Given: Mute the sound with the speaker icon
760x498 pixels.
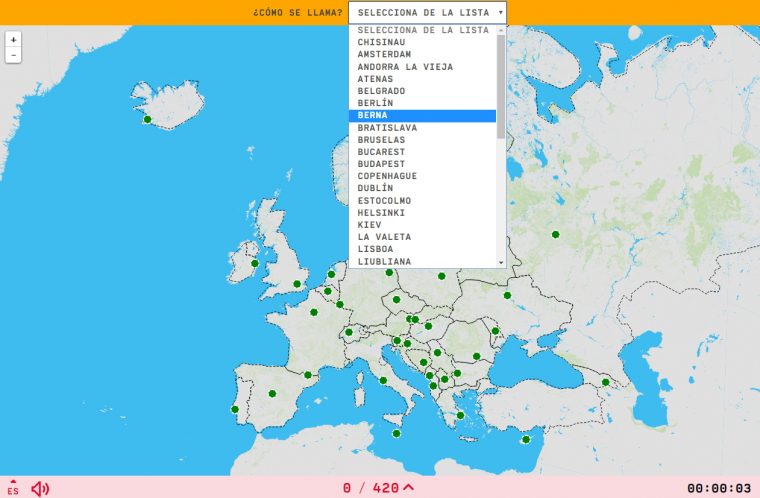Looking at the screenshot, I should 40,488.
